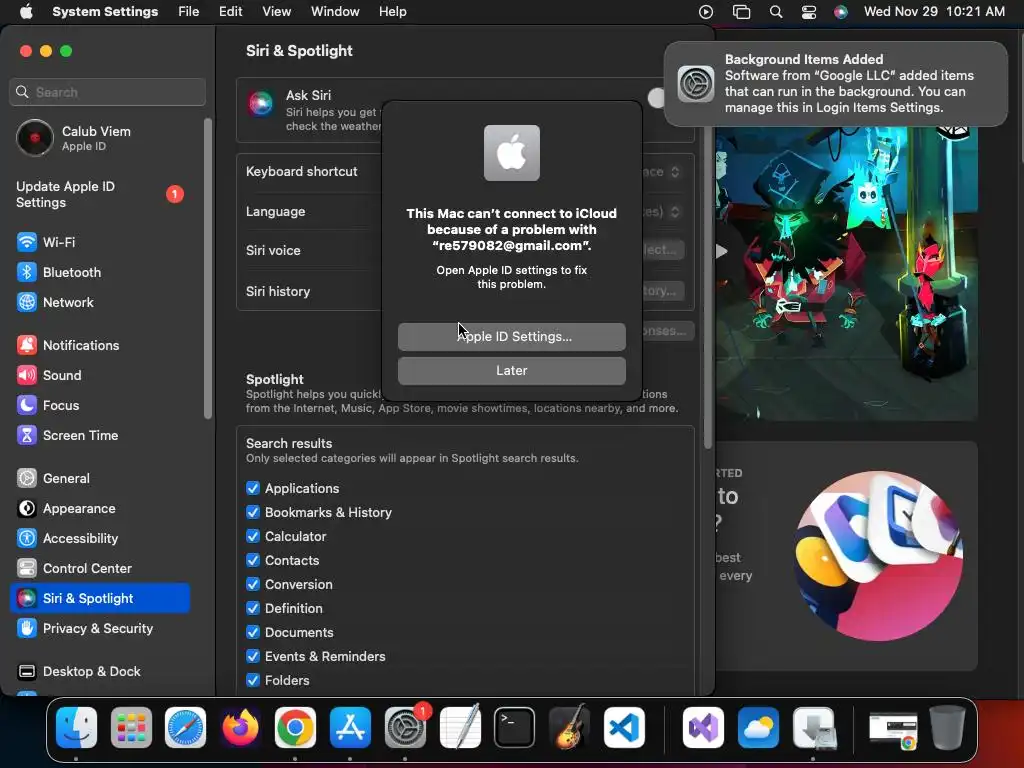This screenshot has width=1024, height=768.
Task: Launch Visual Studio Code from Dock
Action: [624, 728]
